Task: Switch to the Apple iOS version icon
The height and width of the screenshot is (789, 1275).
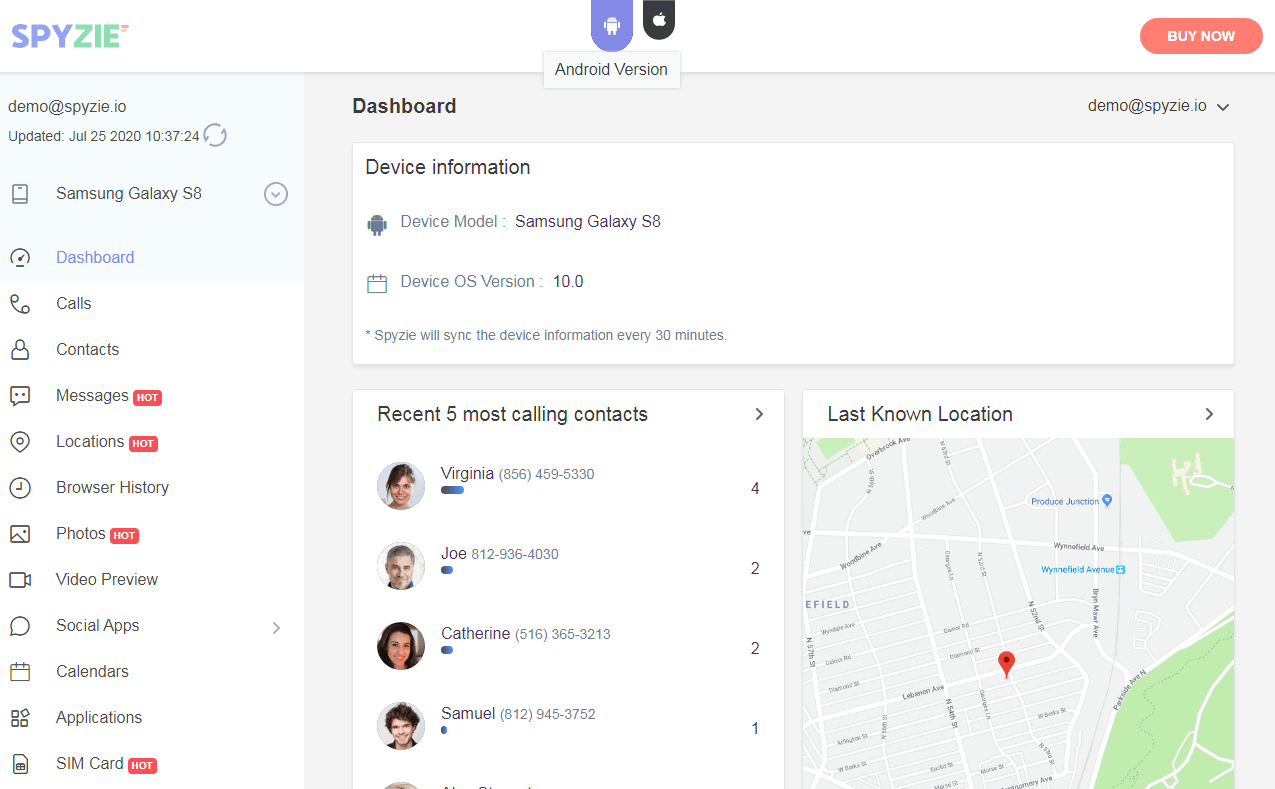Action: tap(659, 20)
